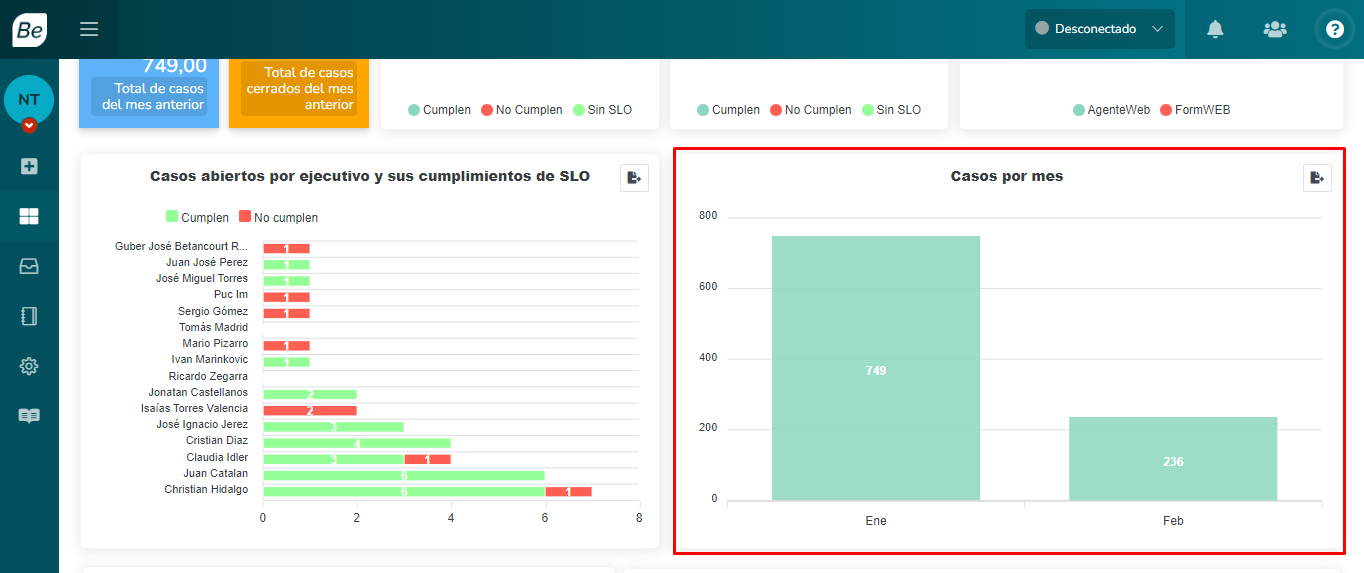Click the plus icon in sidebar

coord(29,166)
